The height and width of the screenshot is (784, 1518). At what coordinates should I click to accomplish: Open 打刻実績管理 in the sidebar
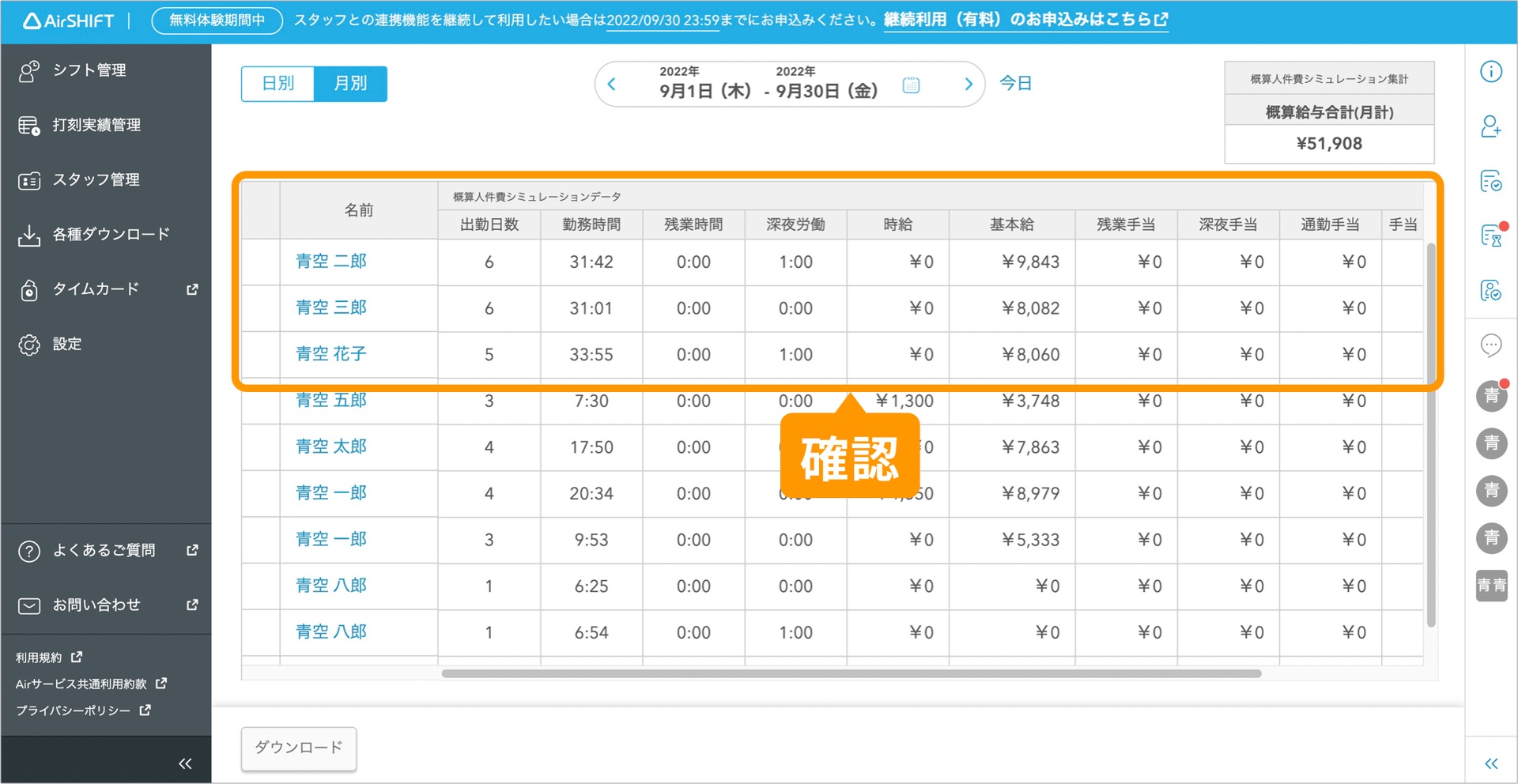96,125
